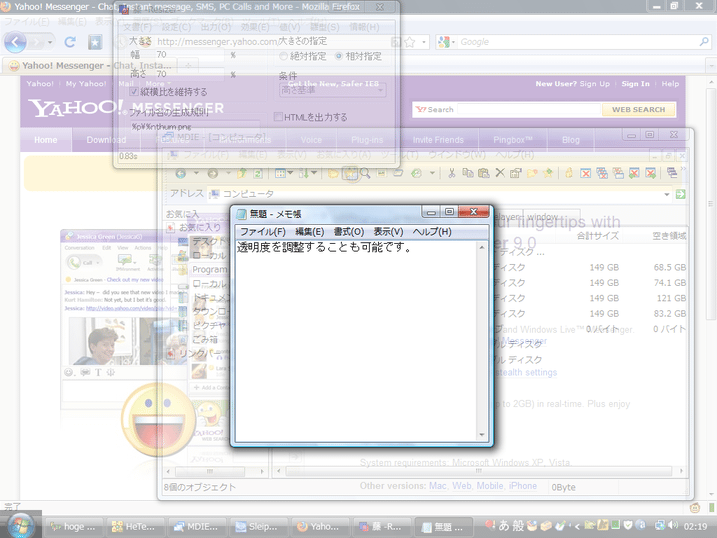Click the X delete icon in MDIE toolbar
Image resolution: width=717 pixels, height=538 pixels.
coord(500,173)
